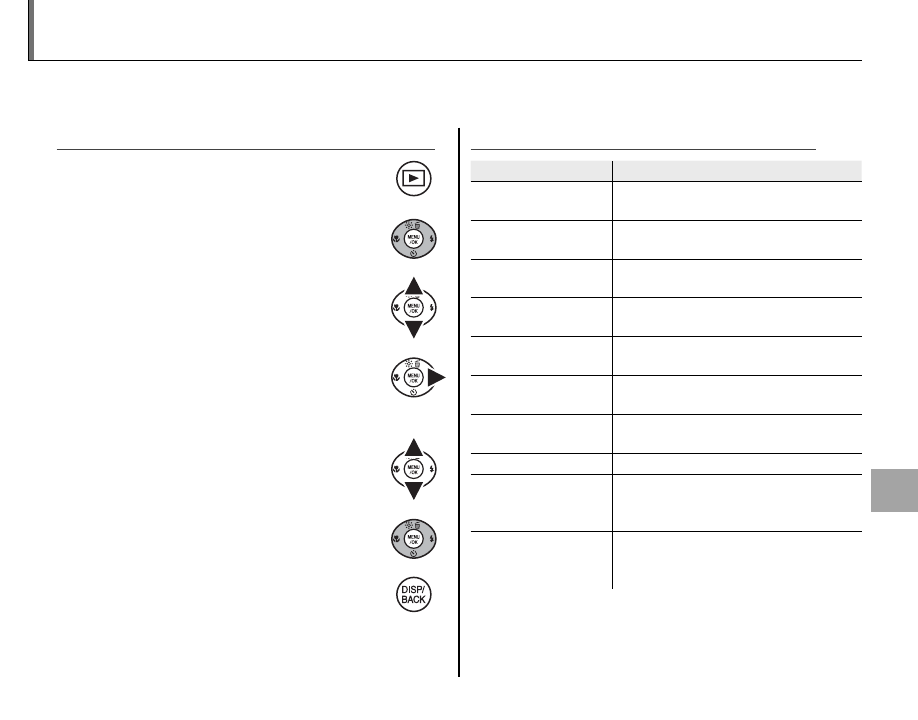Image resolution: width=918 pixels, height=720 pixels.
Task: Select the table's right header cell
Action: [737, 170]
